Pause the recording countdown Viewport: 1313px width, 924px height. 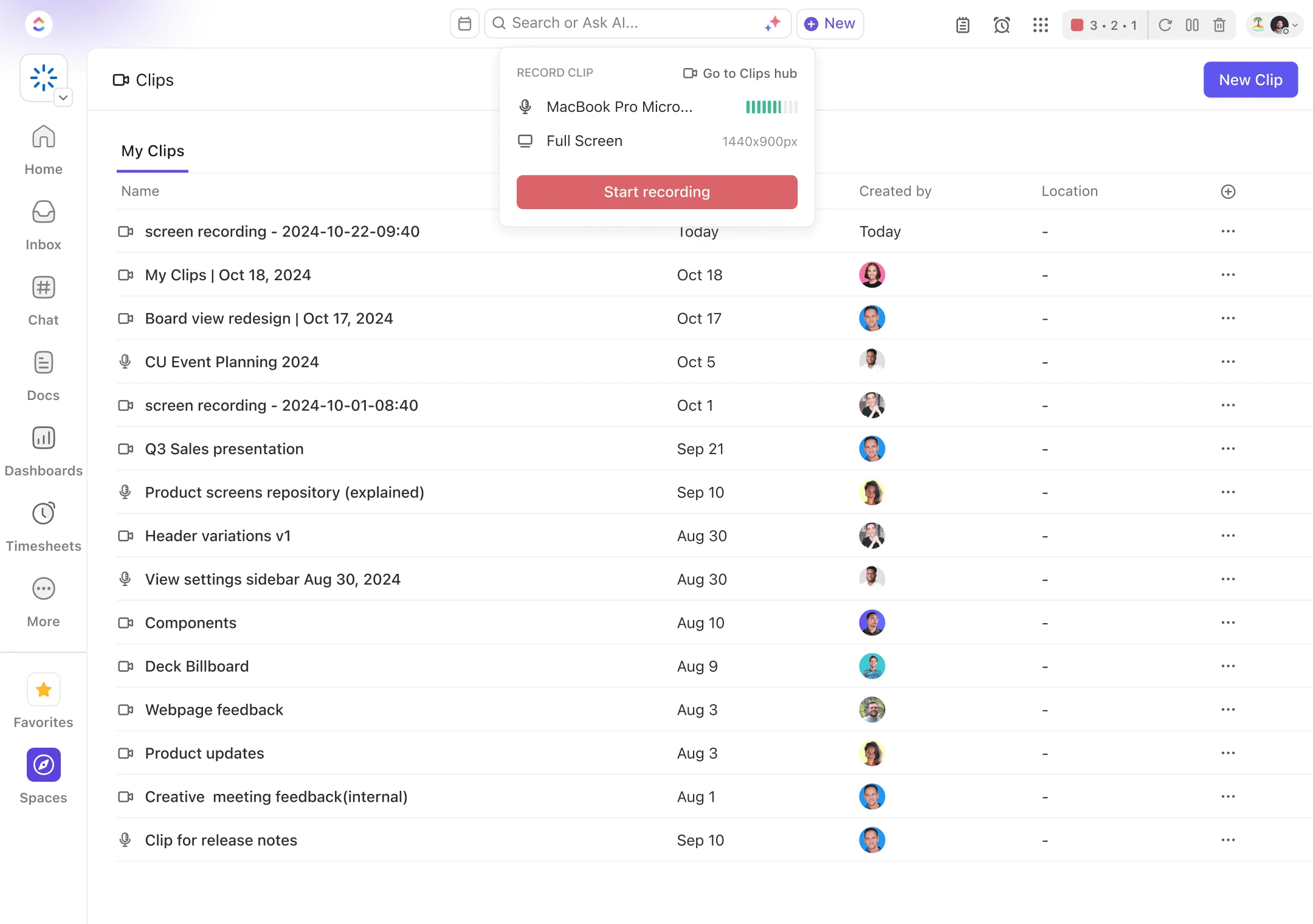[1191, 25]
